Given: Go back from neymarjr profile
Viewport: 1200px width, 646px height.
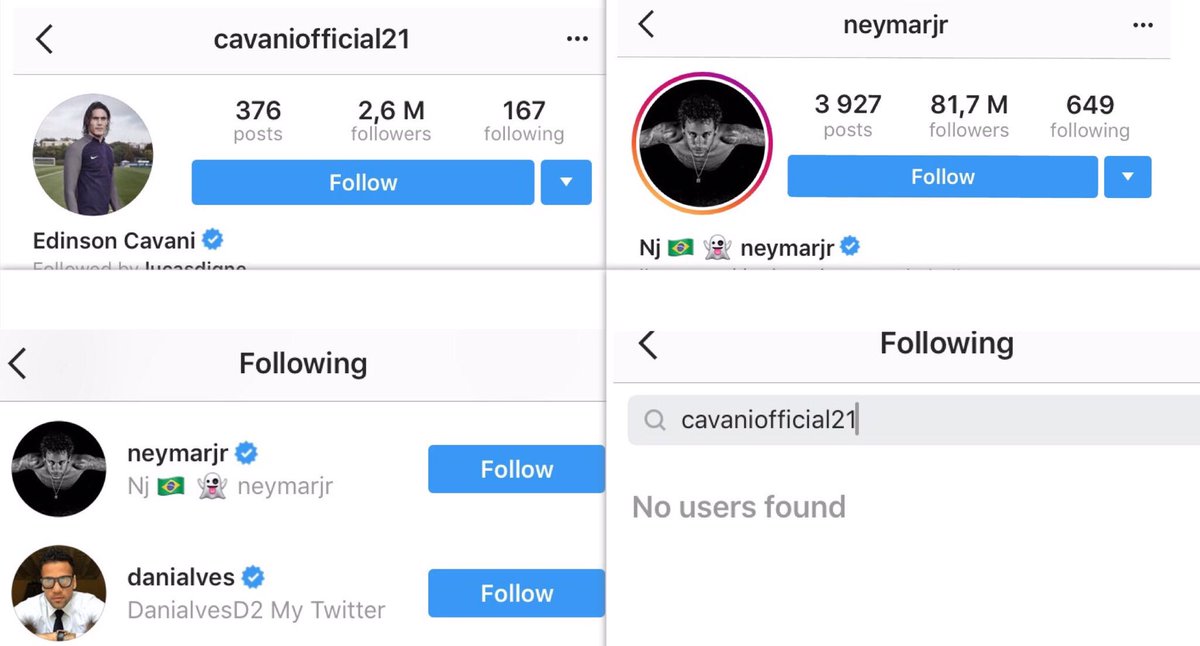Looking at the screenshot, I should tap(646, 25).
